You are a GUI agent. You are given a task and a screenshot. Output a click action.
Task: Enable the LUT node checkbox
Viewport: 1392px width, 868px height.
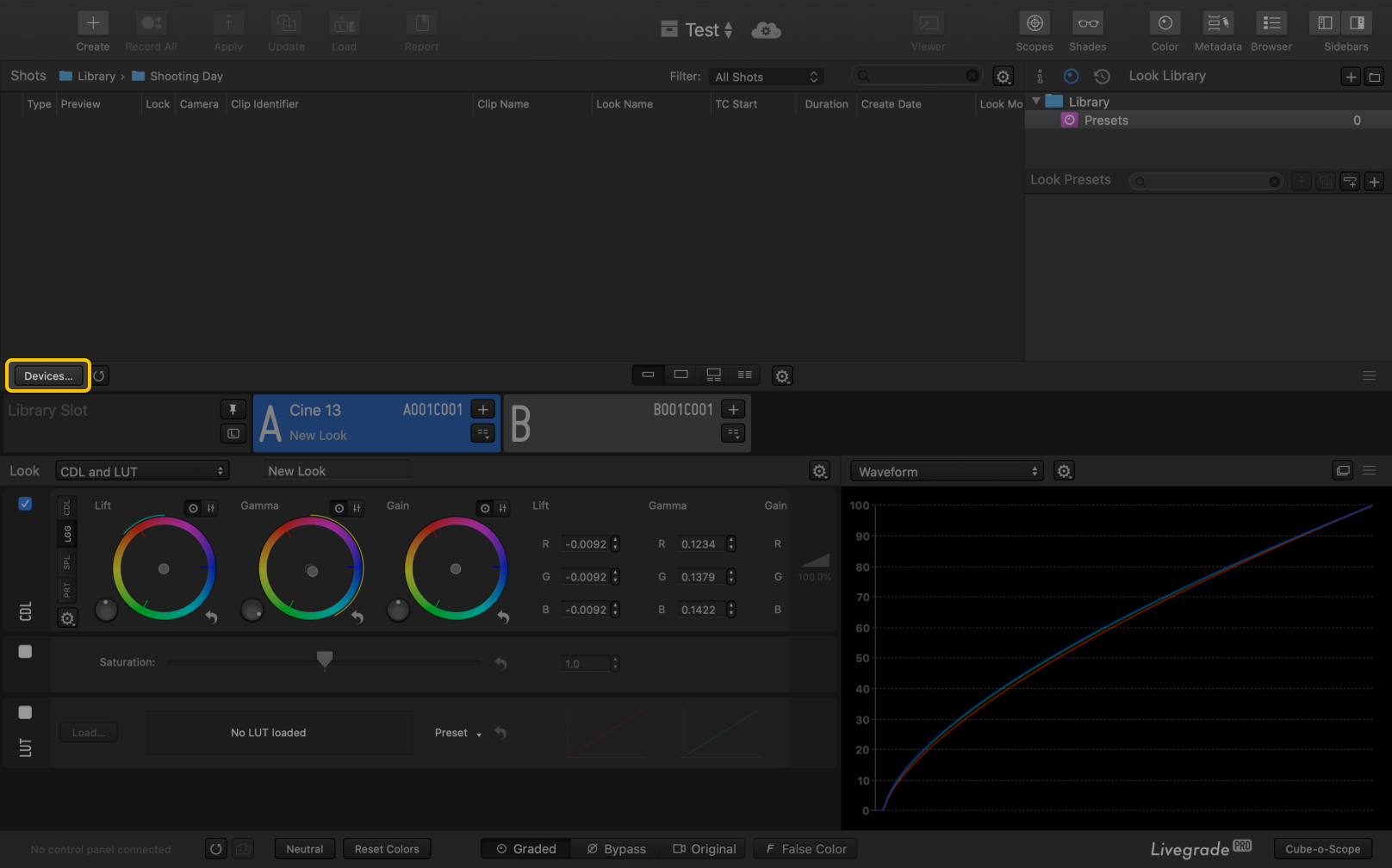pos(25,712)
